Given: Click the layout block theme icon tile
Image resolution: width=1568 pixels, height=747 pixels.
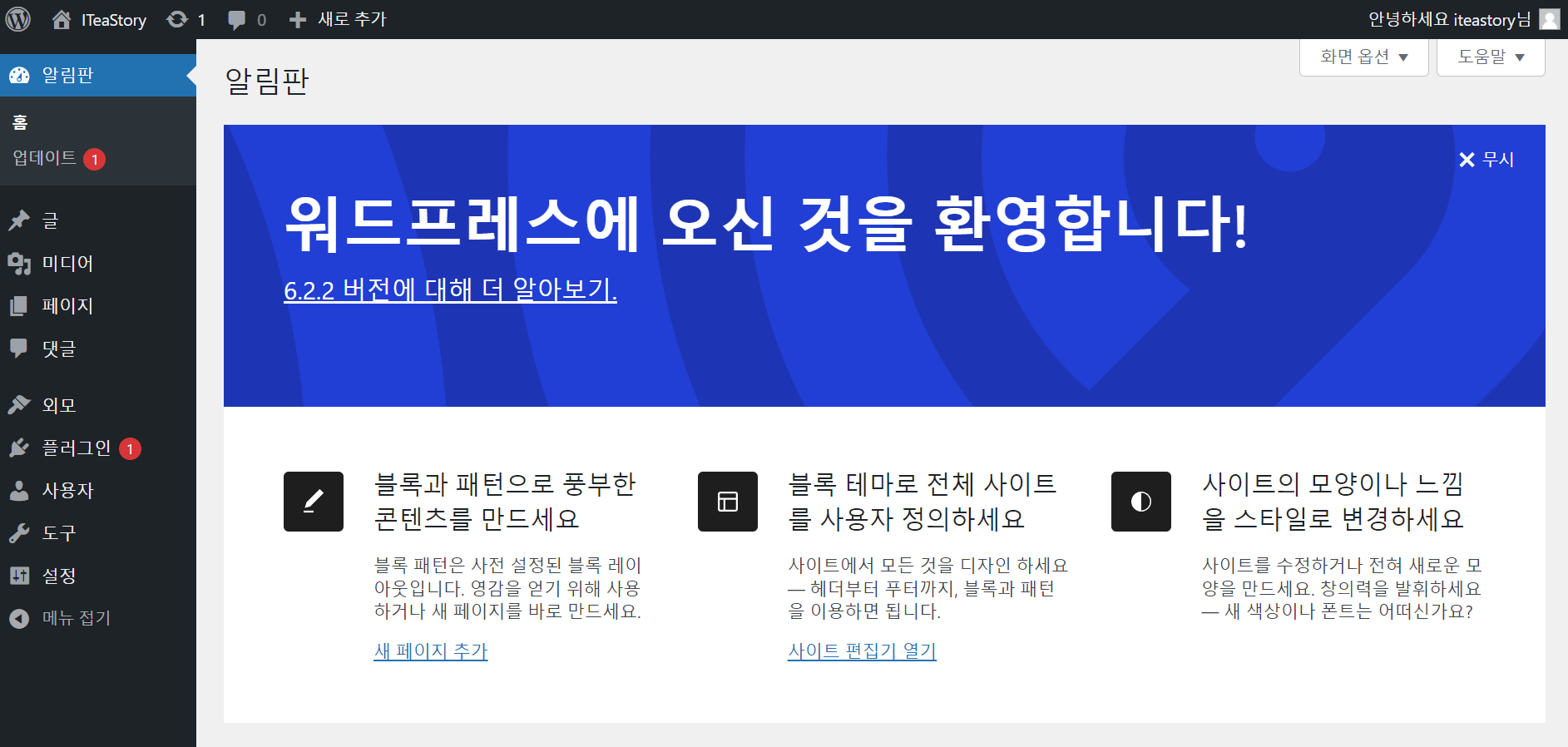Looking at the screenshot, I should click(x=728, y=502).
